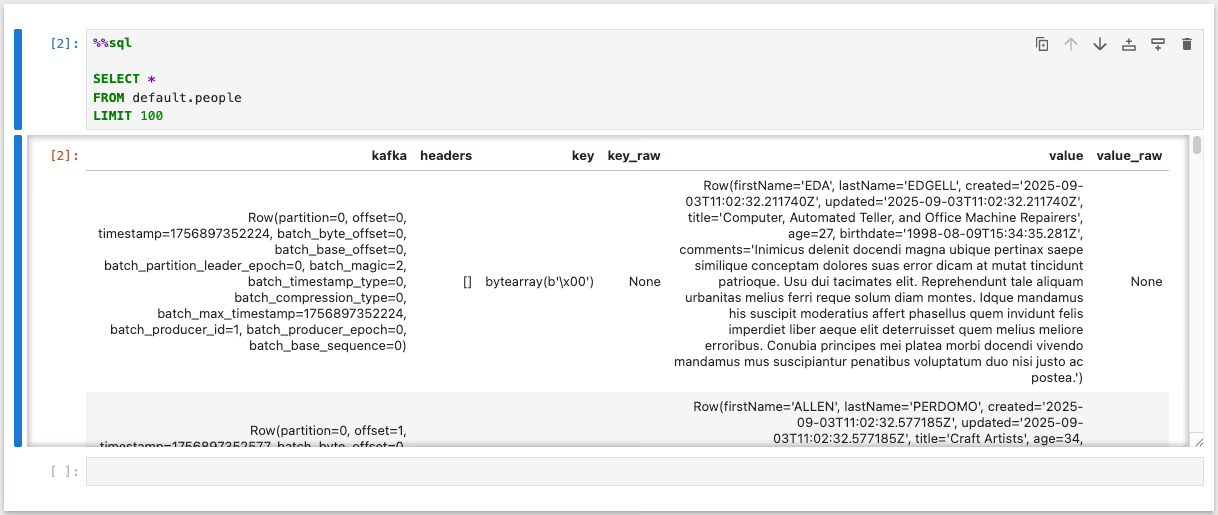Image resolution: width=1218 pixels, height=515 pixels.
Task: Click the output area vertical scrollbar thumb
Action: click(x=1197, y=146)
